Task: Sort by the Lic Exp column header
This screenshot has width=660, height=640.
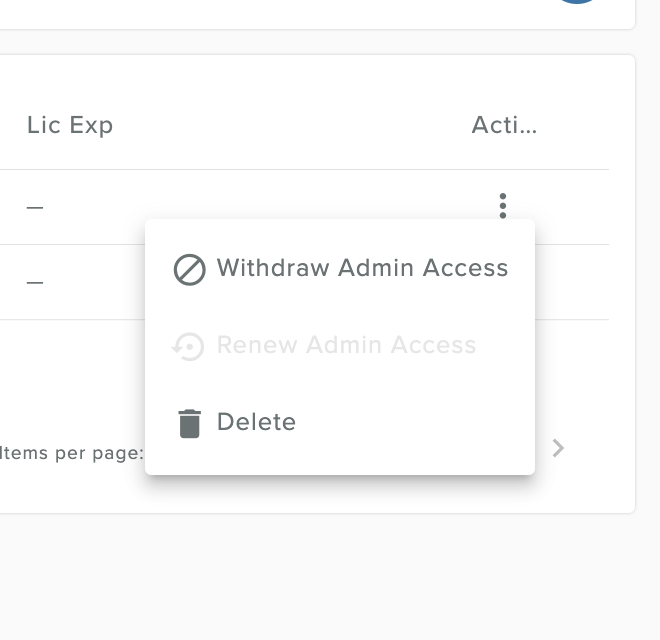Action: (x=70, y=125)
